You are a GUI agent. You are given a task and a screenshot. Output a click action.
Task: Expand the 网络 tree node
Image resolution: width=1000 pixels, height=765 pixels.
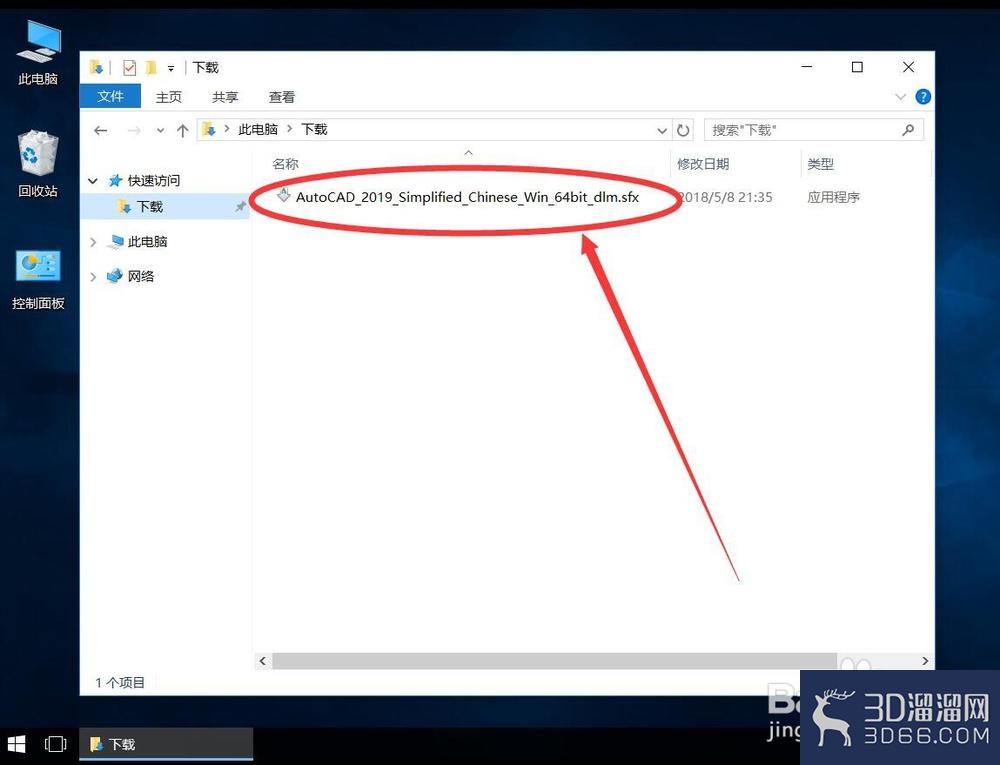click(93, 277)
